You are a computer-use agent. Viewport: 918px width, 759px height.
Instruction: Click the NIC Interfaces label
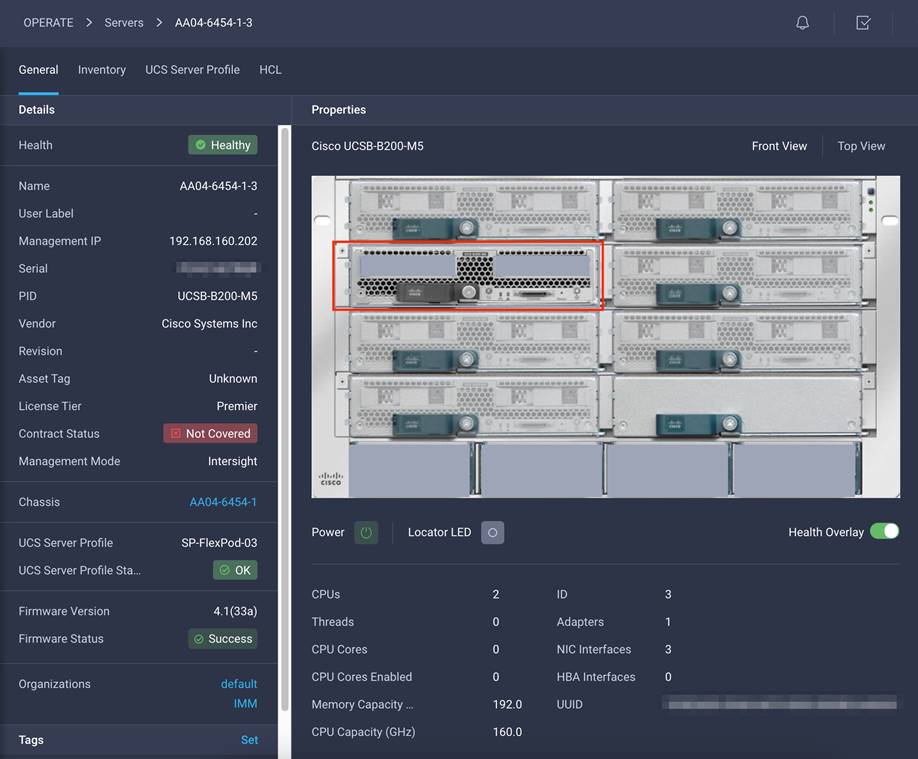[x=594, y=649]
